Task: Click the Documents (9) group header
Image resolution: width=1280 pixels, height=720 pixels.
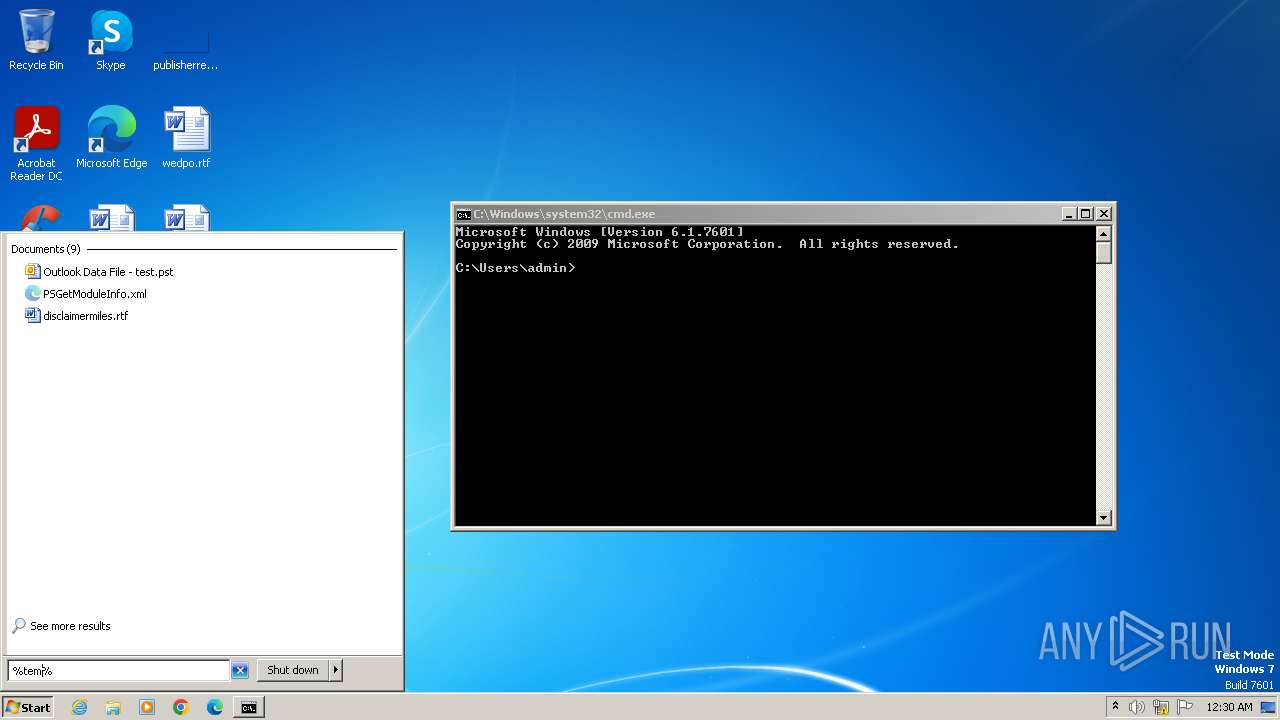Action: click(45, 249)
